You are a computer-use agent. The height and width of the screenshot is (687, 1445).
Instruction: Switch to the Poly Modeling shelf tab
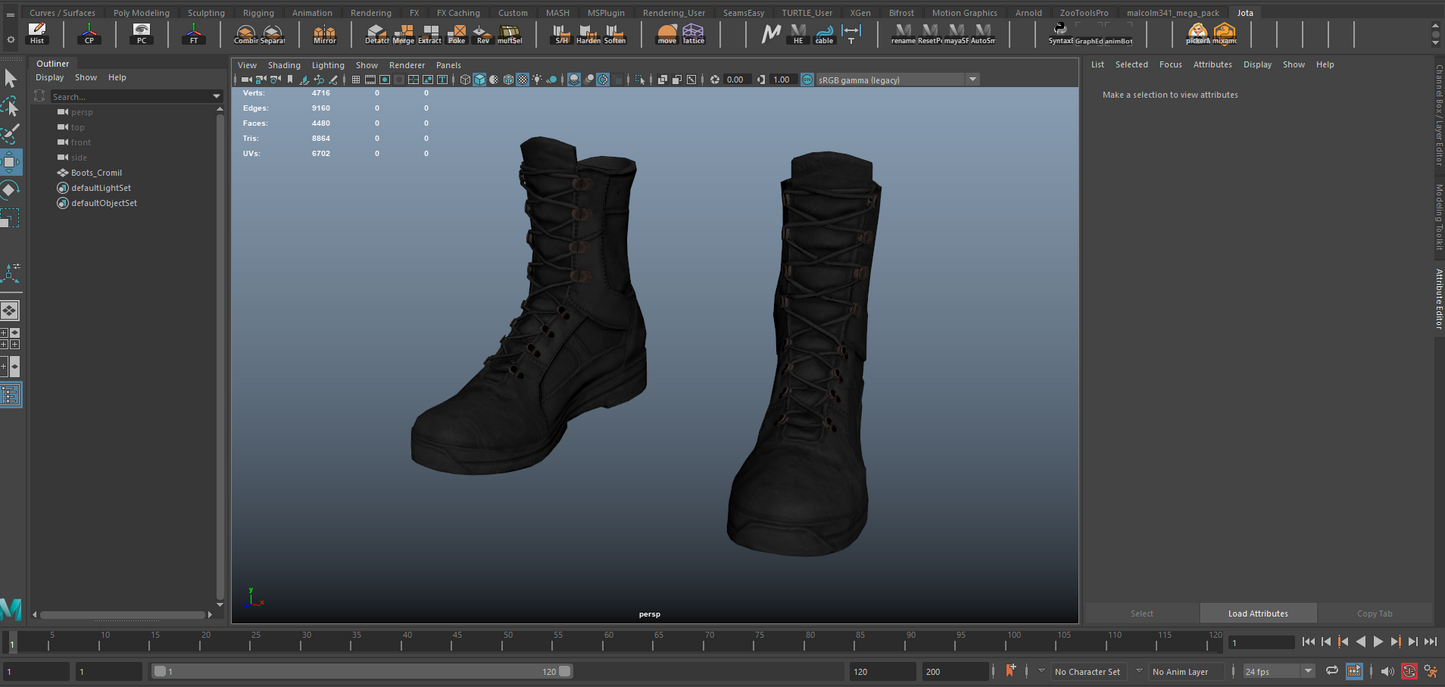[141, 13]
